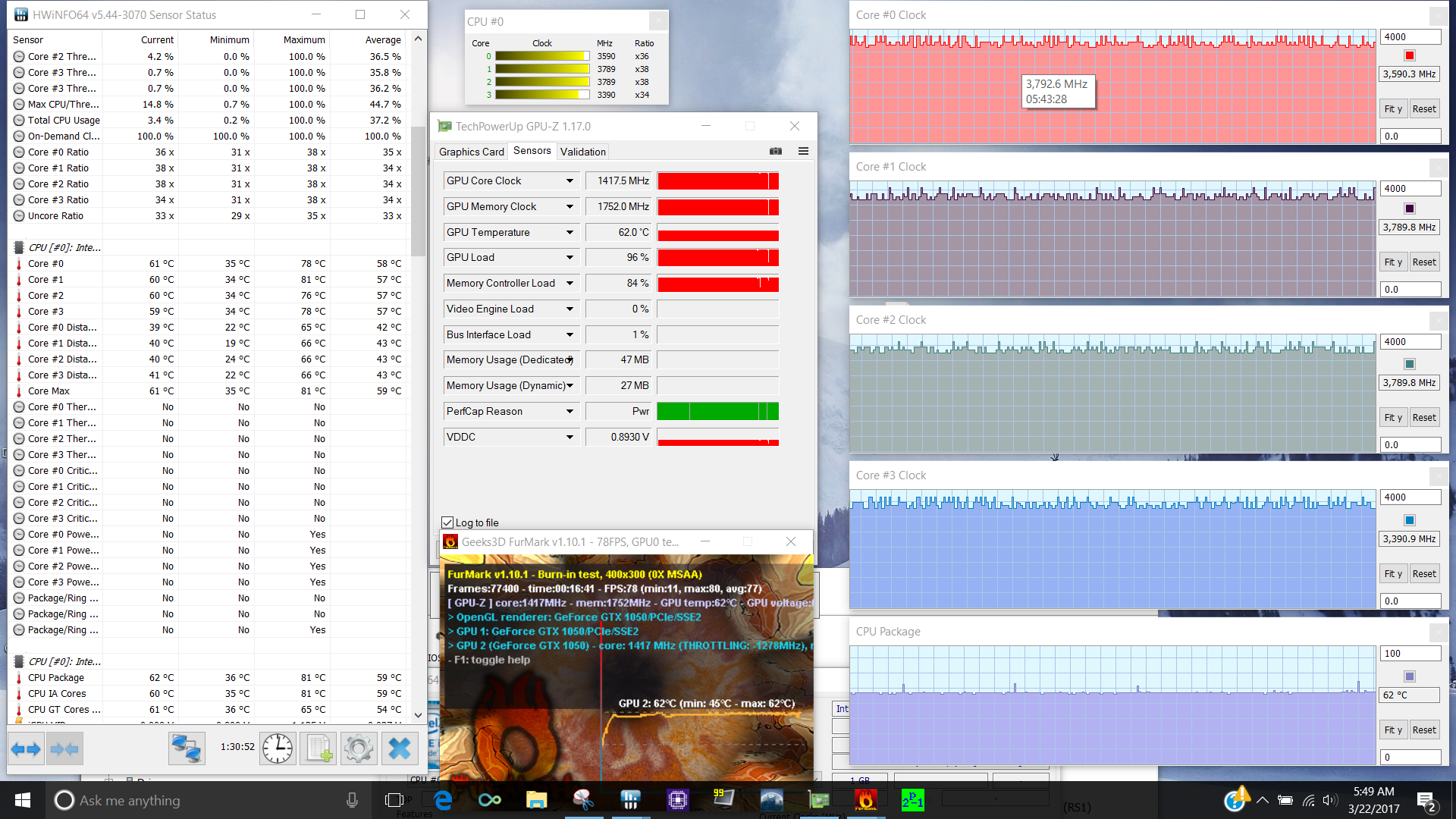Image resolution: width=1456 pixels, height=819 pixels.
Task: Open HWiNFO sensor settings gear
Action: pos(359,749)
